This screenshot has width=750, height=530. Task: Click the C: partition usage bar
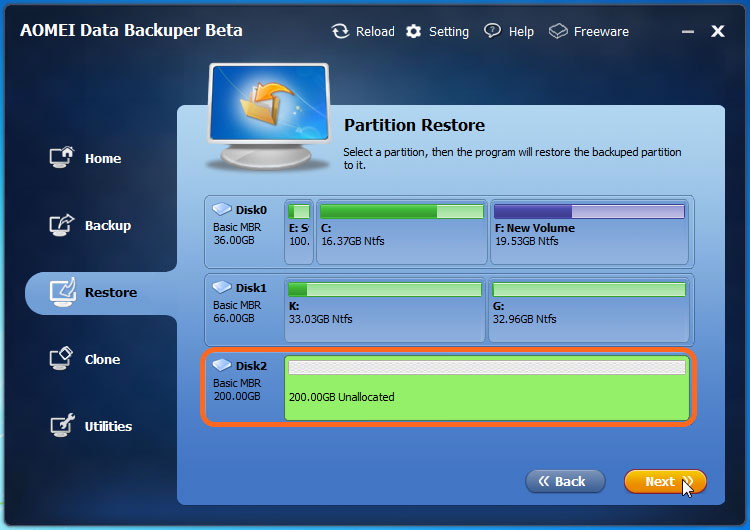402,211
